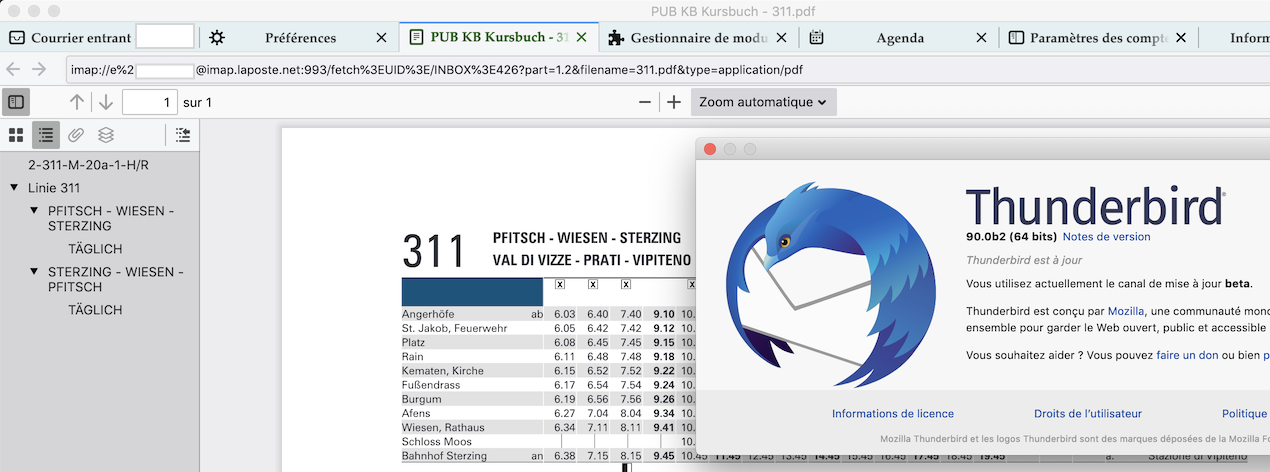The image size is (1270, 472).
Task: Show attachments view in sidebar
Action: point(76,135)
